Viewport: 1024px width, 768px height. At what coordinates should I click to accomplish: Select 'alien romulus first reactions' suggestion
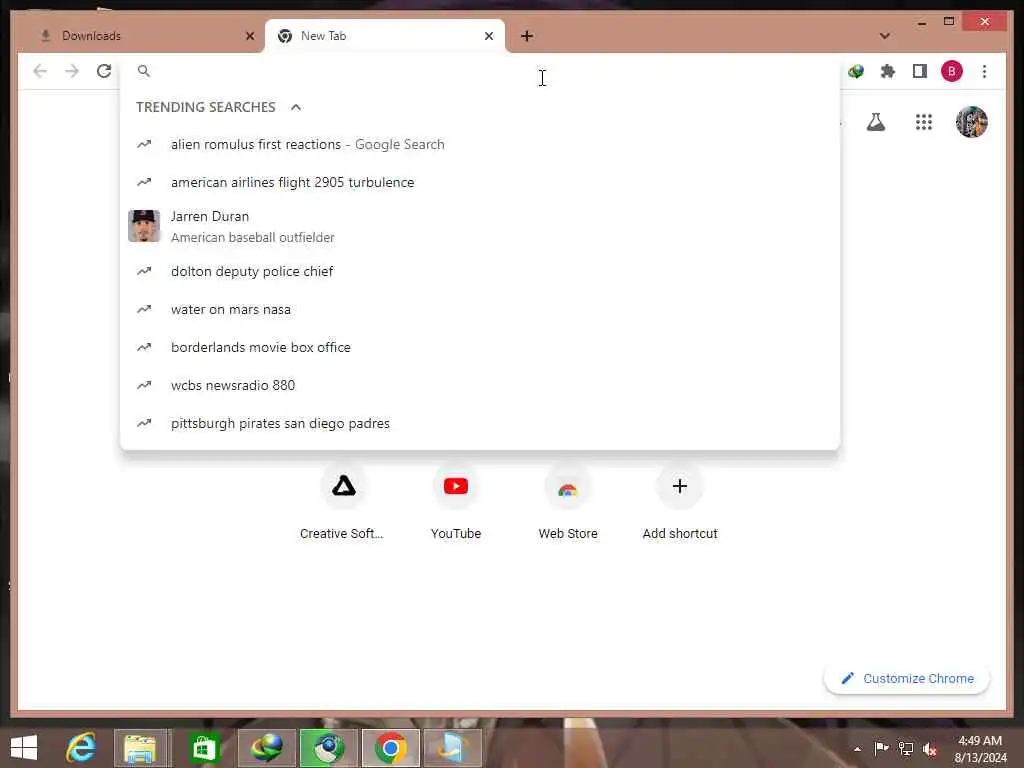pos(480,144)
